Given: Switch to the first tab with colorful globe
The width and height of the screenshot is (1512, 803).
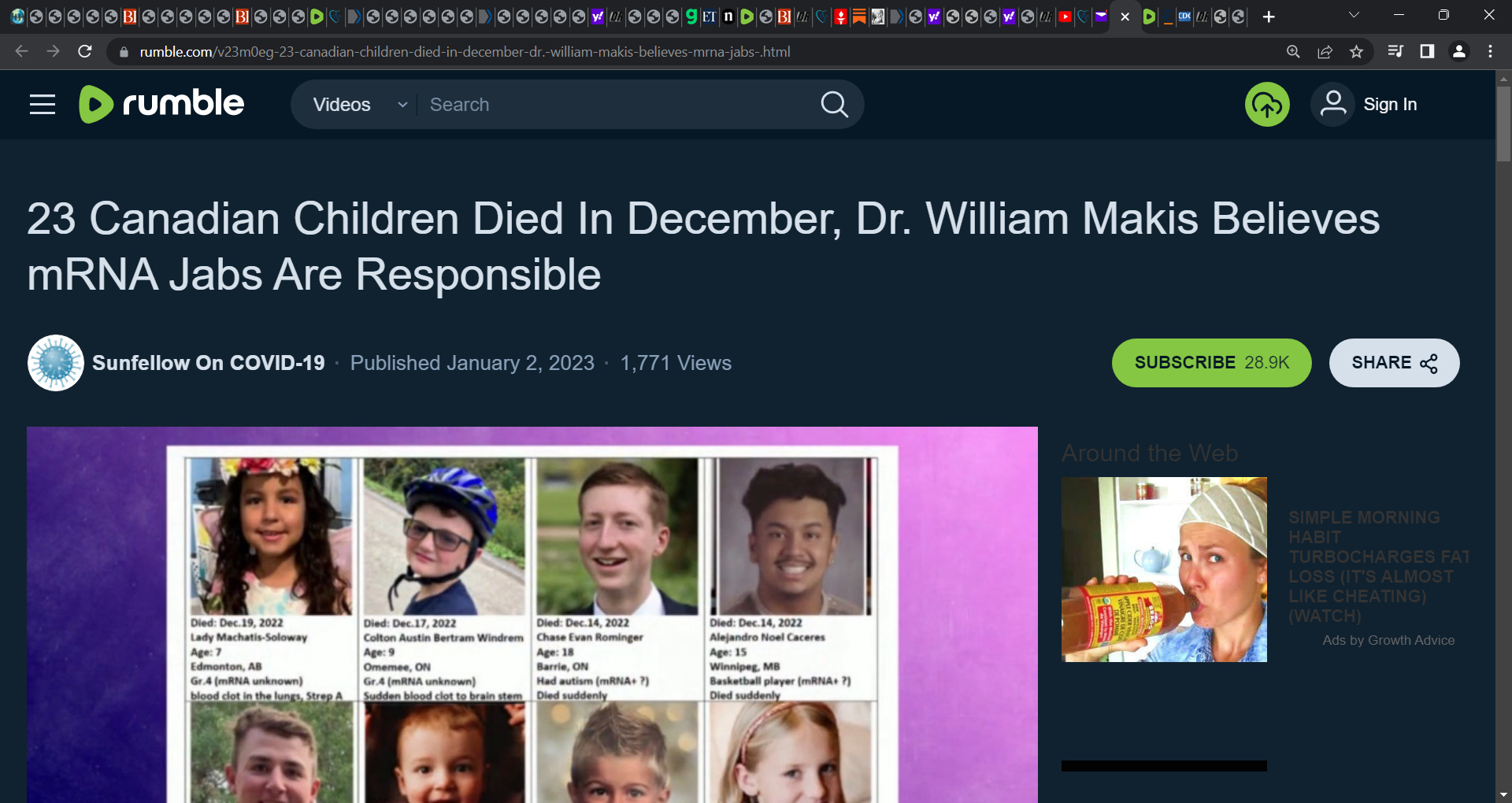Looking at the screenshot, I should click(17, 17).
